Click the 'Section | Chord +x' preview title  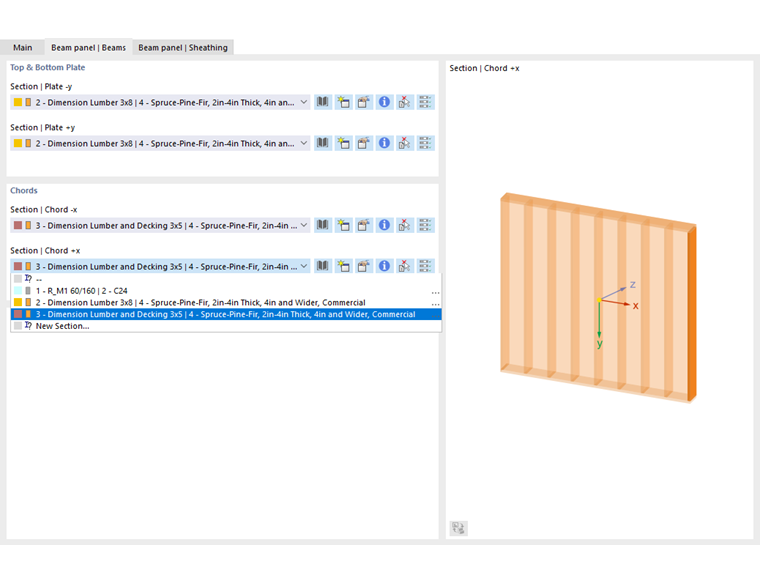[x=484, y=68]
